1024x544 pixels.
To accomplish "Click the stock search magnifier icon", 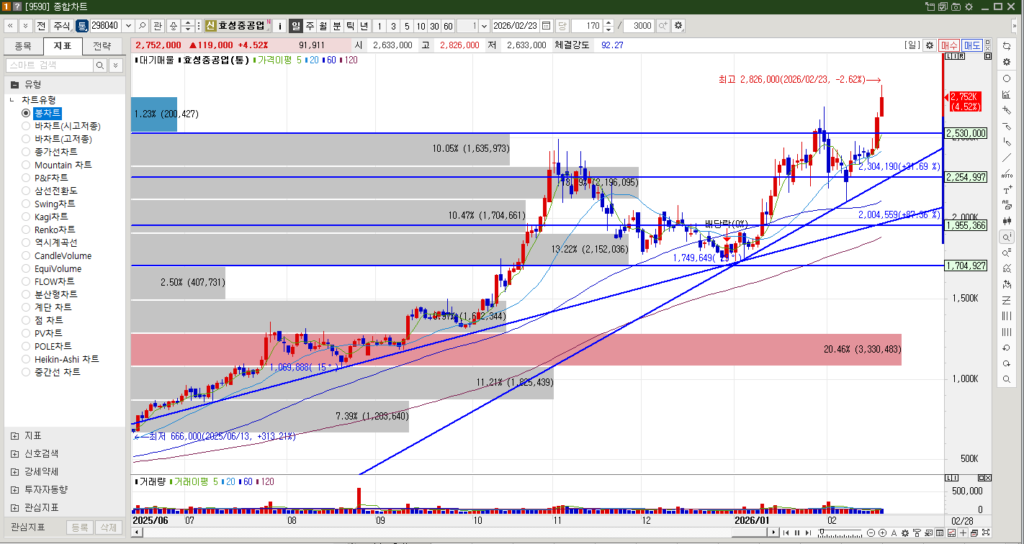I will pos(142,25).
